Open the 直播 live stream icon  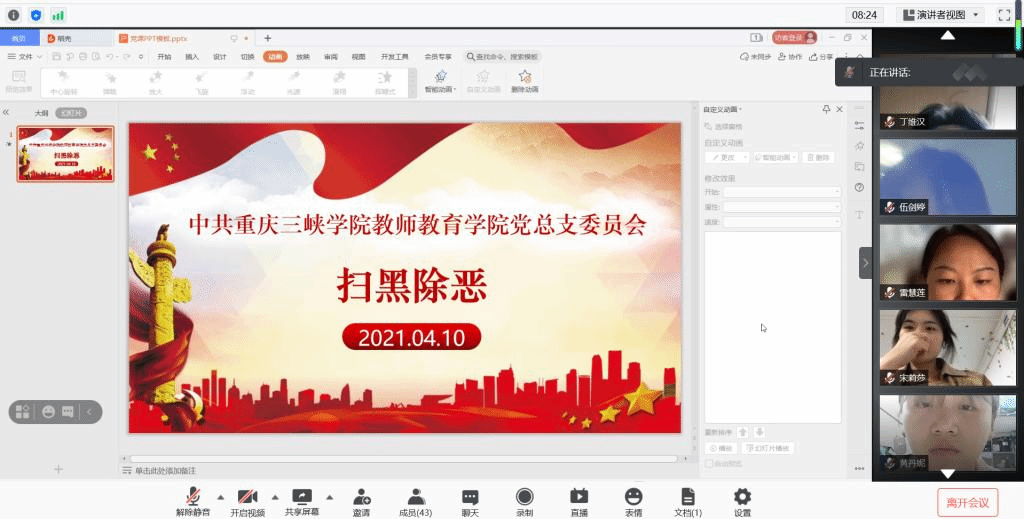(x=579, y=497)
